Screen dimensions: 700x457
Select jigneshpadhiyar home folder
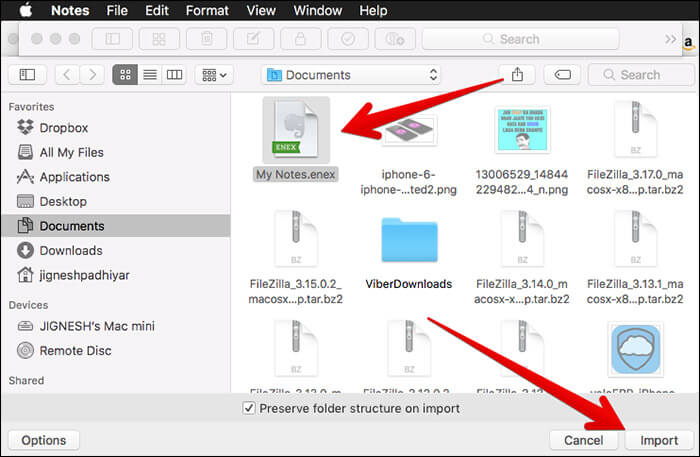tap(116, 275)
